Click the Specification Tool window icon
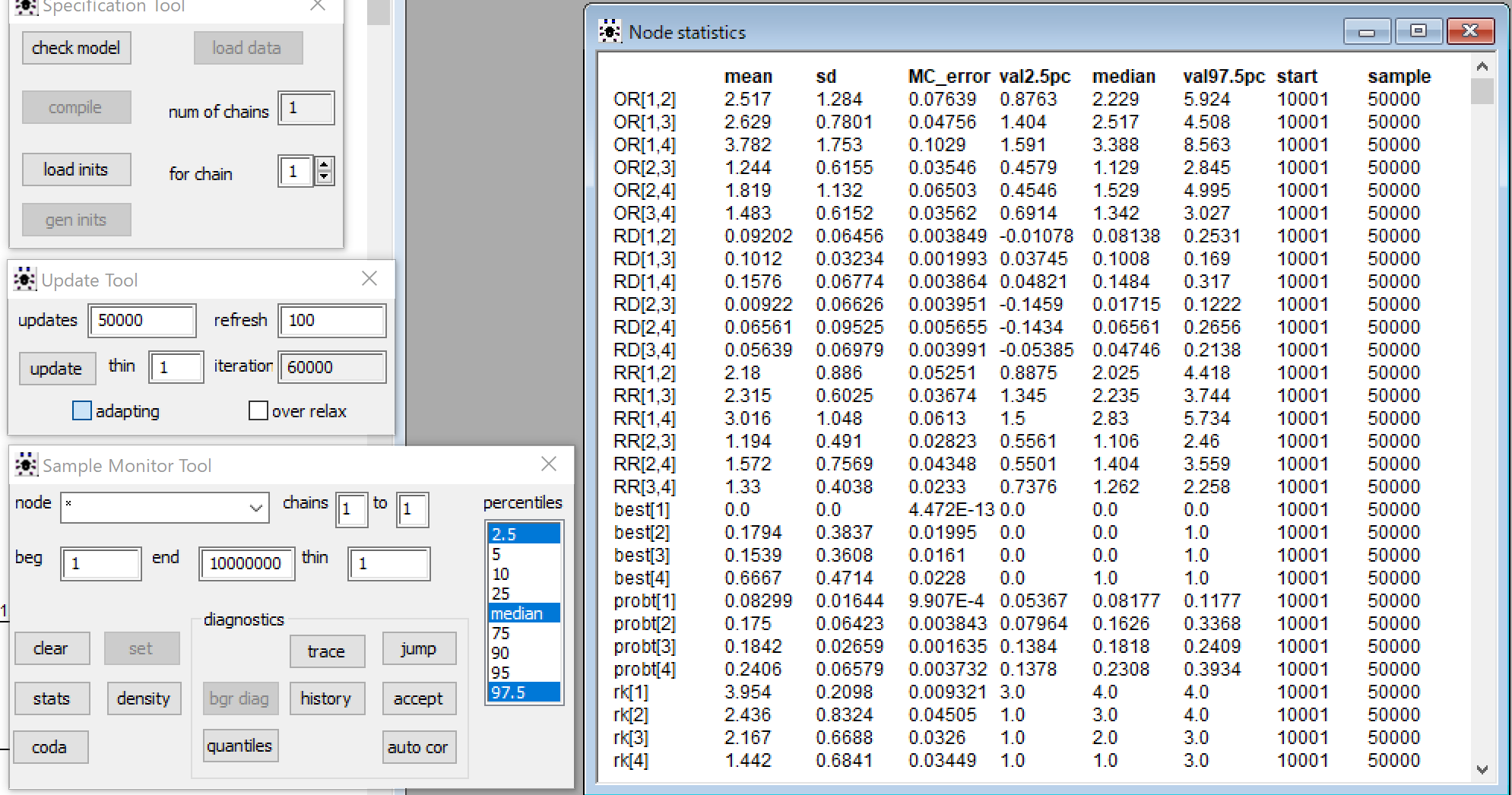The height and width of the screenshot is (795, 1512). click(25, 8)
